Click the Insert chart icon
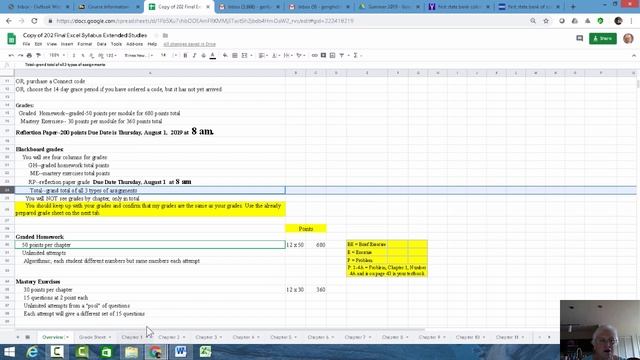The image size is (640, 360). 332,56
